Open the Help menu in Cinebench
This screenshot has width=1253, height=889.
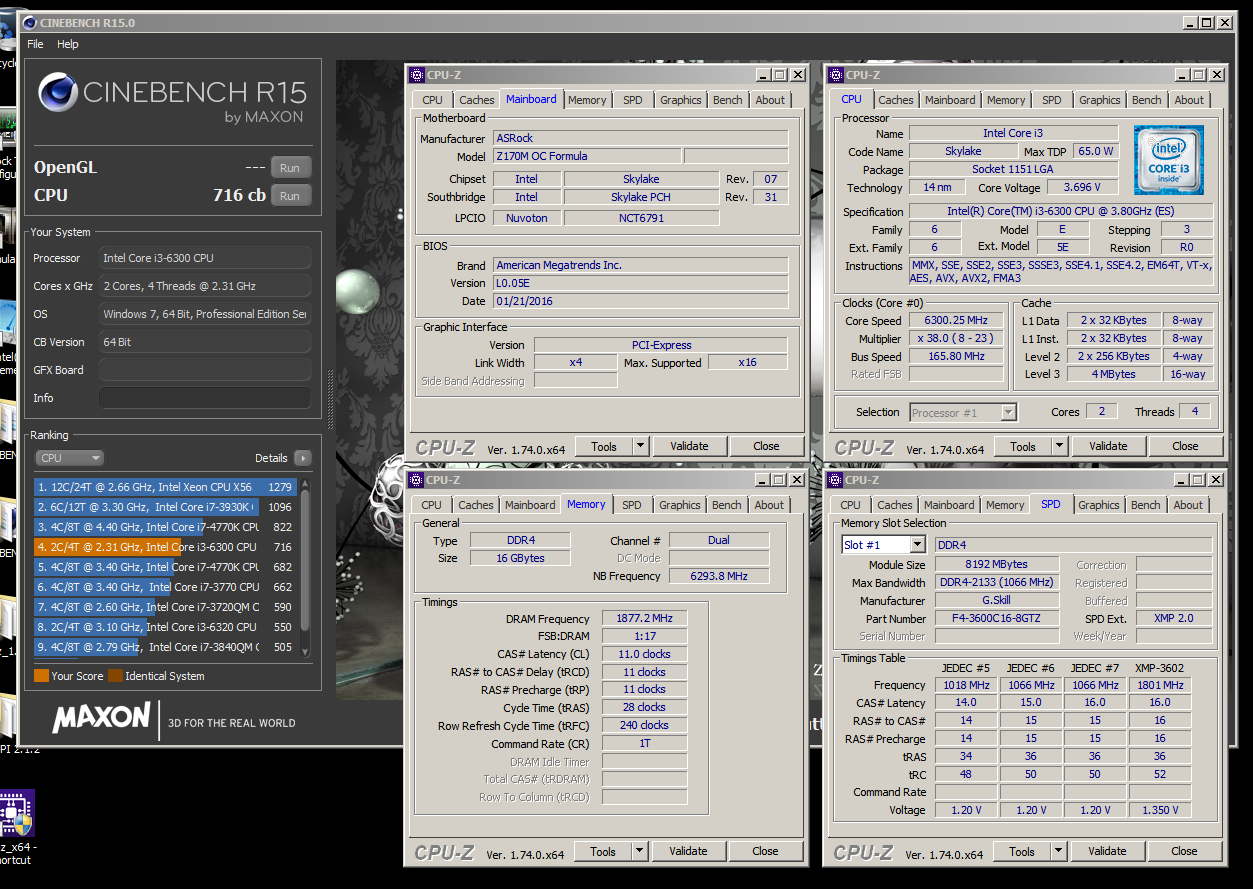[68, 44]
